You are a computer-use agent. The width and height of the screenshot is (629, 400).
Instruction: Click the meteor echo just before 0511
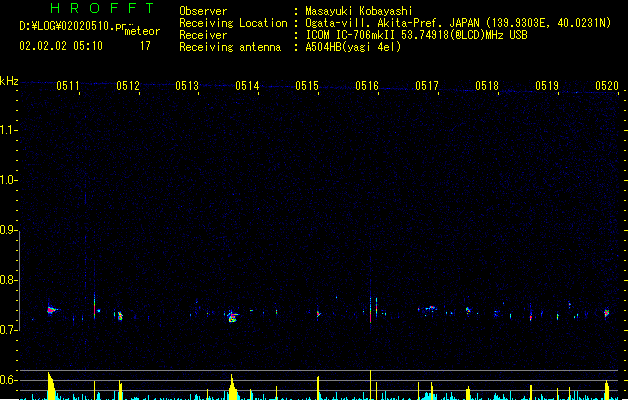tap(52, 310)
